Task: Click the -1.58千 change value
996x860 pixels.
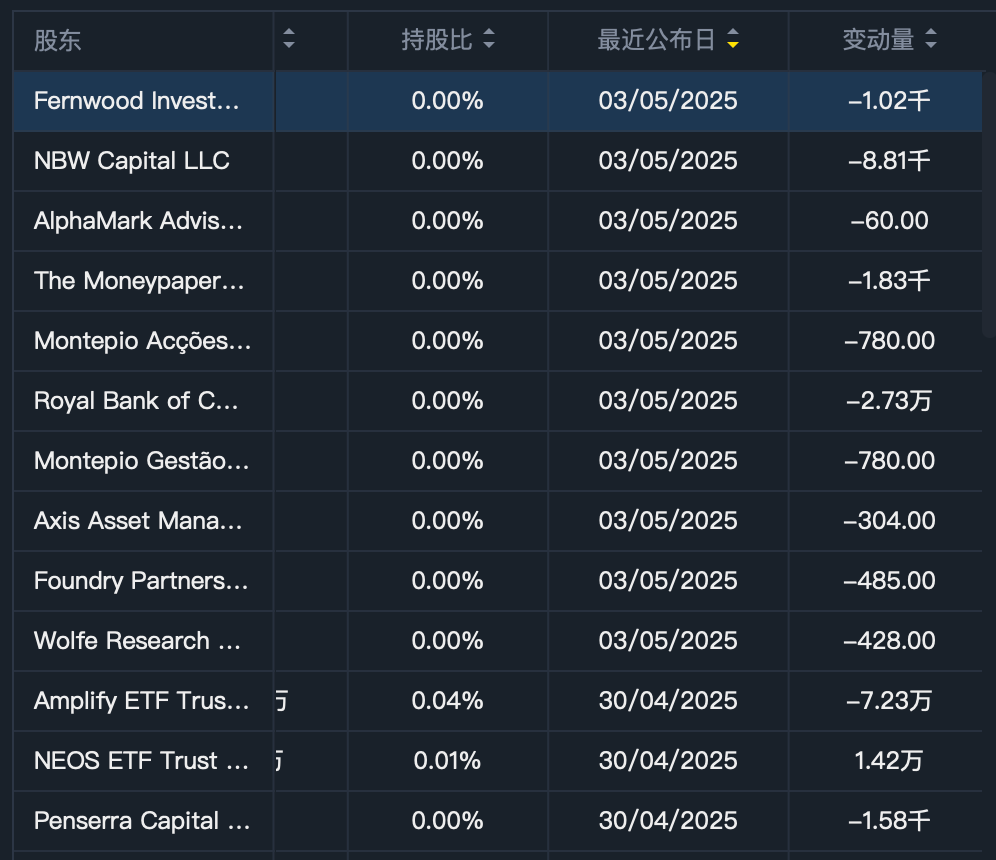Action: [889, 821]
